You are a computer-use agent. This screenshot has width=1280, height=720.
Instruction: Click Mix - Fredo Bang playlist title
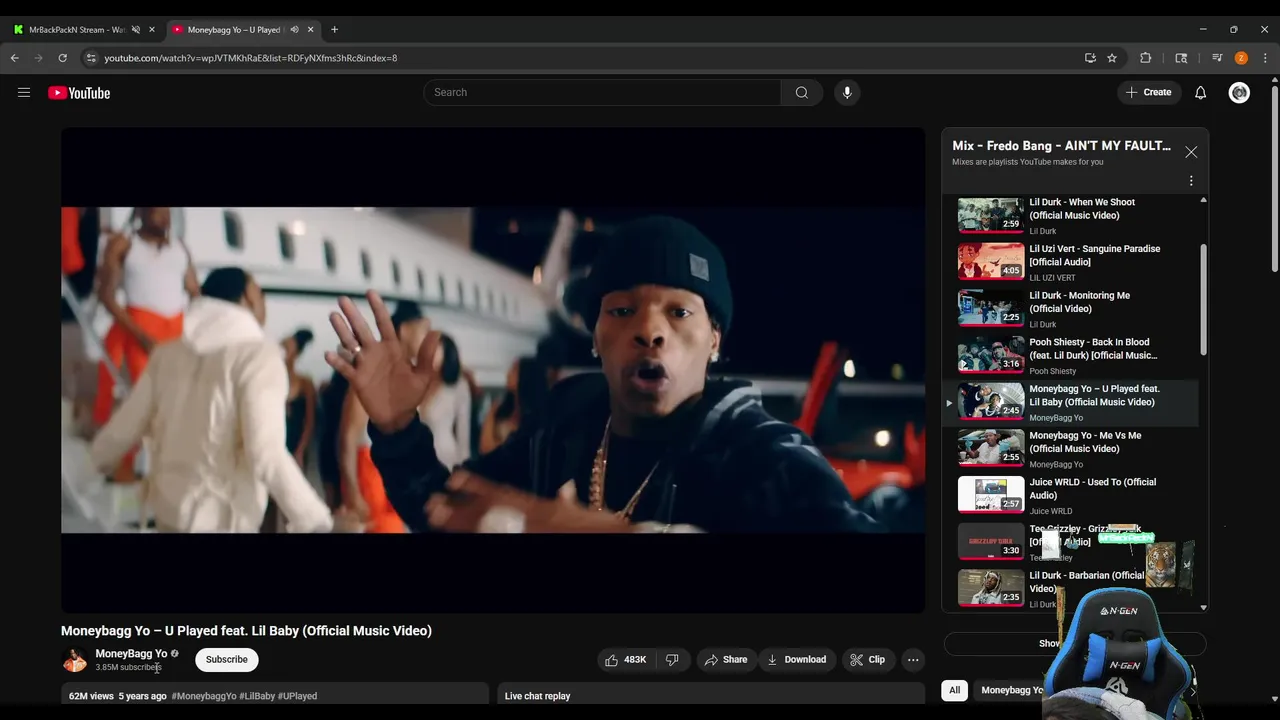click(x=1062, y=146)
